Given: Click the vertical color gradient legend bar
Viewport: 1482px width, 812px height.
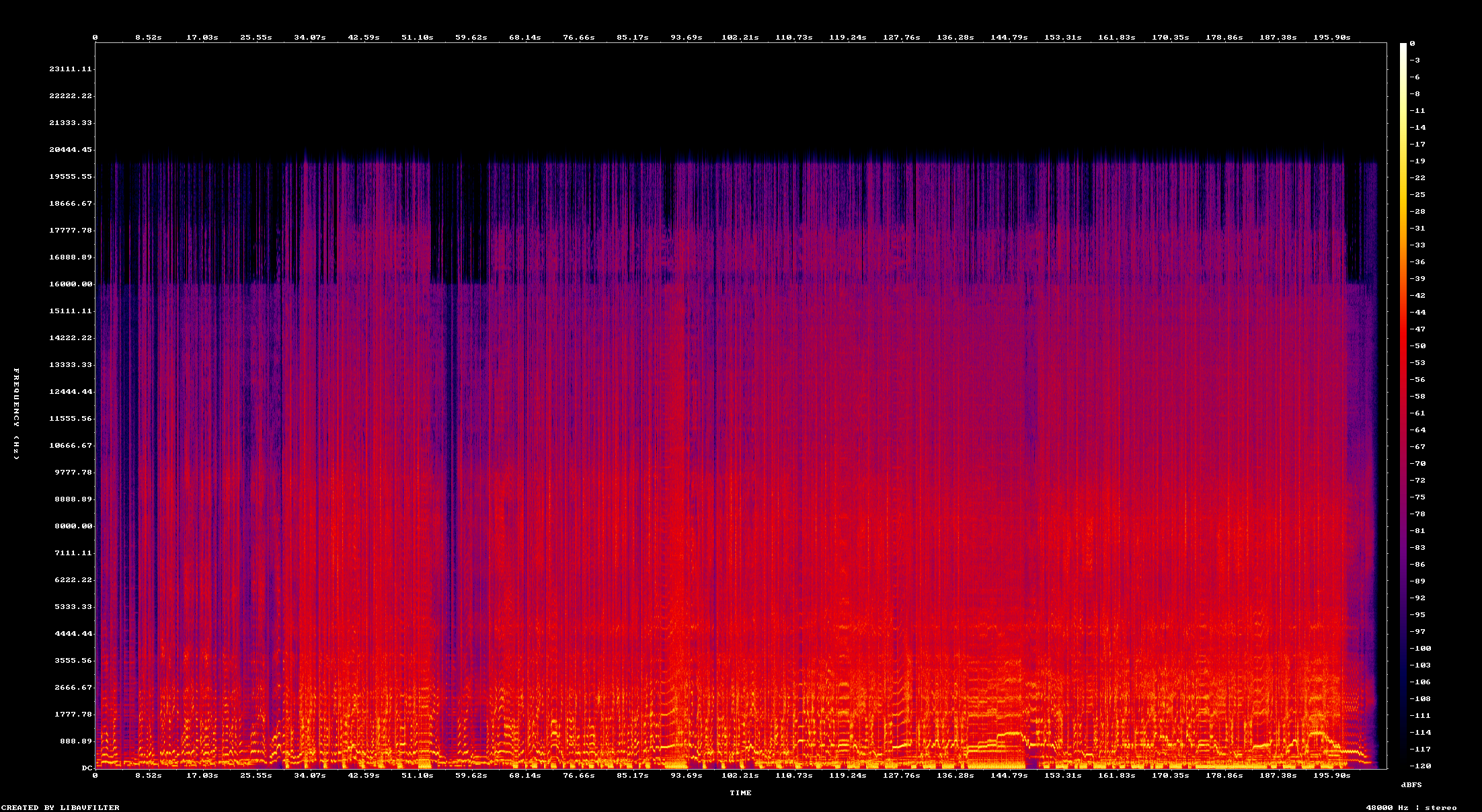Looking at the screenshot, I should point(1403,403).
